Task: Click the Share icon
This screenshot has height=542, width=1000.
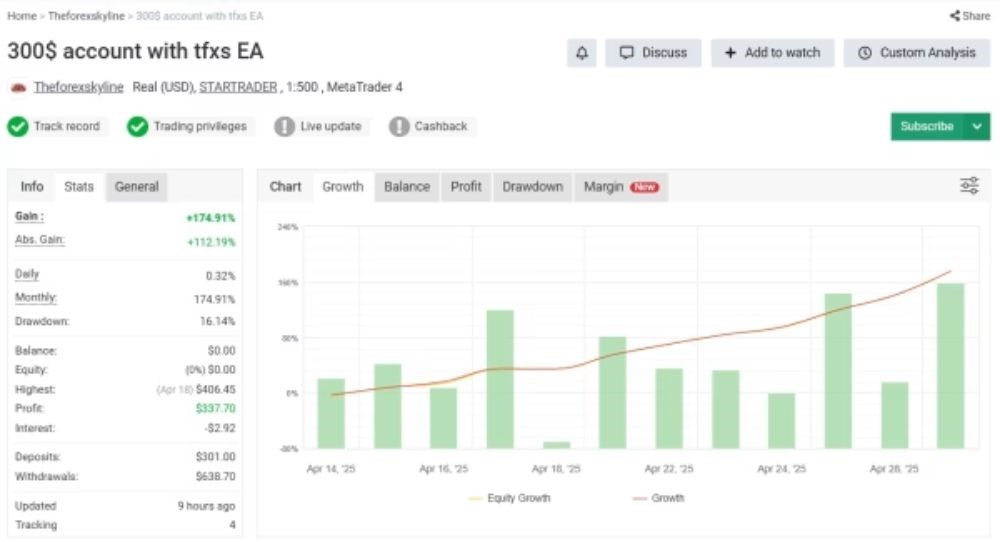Action: pyautogui.click(x=954, y=16)
